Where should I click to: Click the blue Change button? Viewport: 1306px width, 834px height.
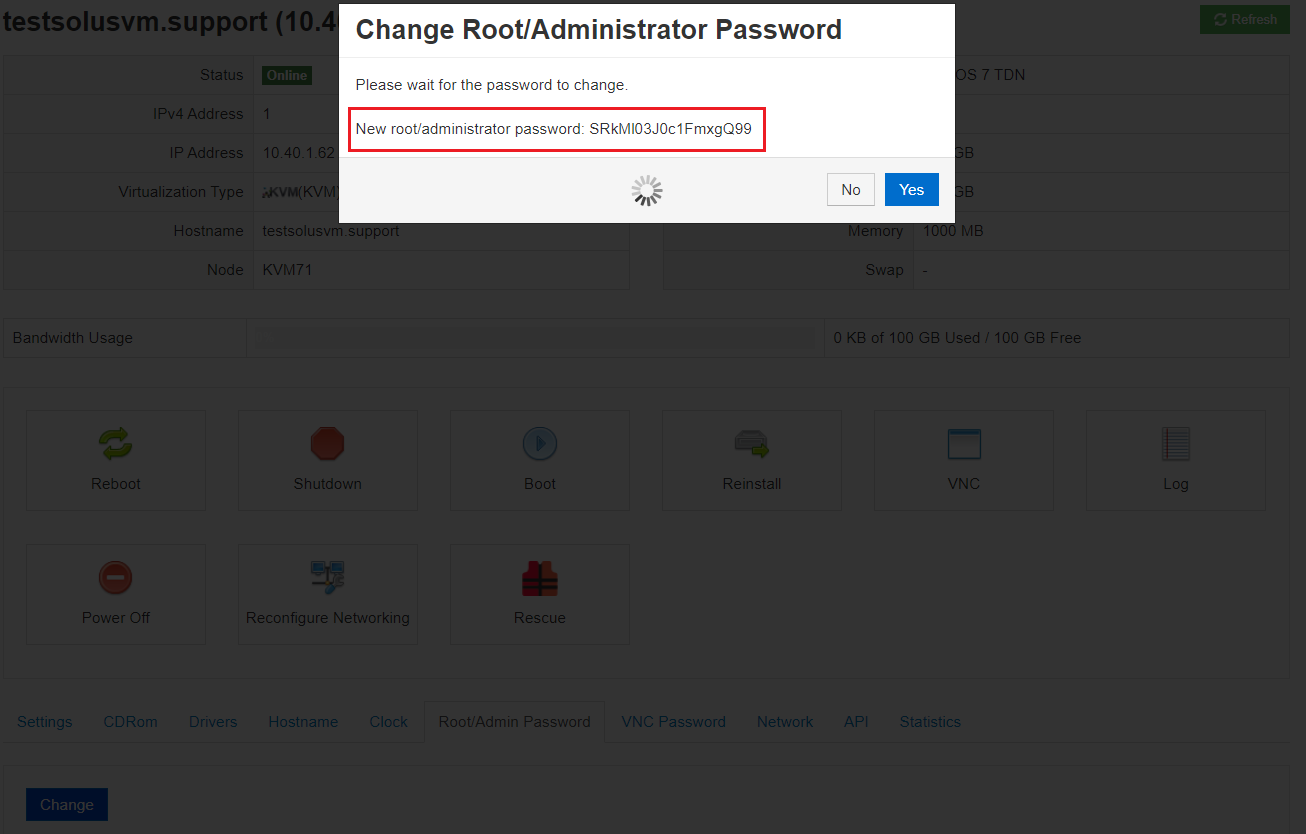67,805
